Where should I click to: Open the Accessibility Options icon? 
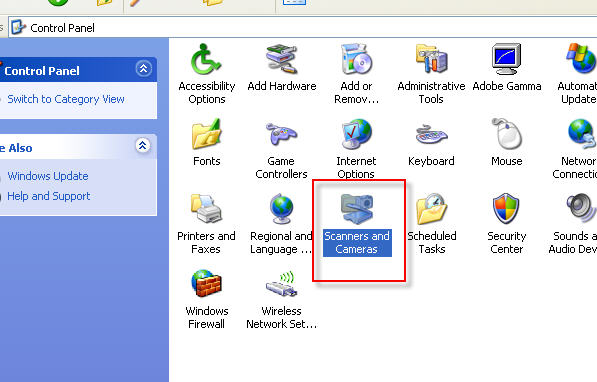point(206,59)
